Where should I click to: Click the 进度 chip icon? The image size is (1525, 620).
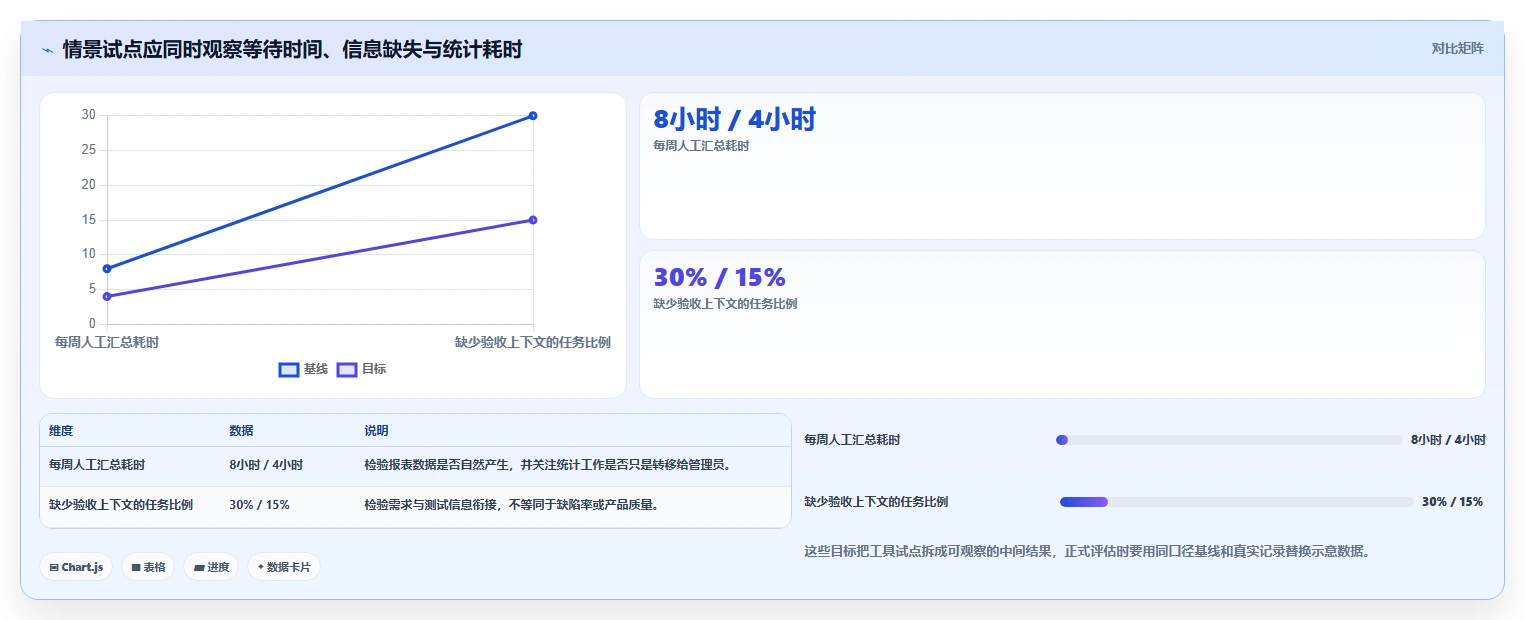(199, 567)
